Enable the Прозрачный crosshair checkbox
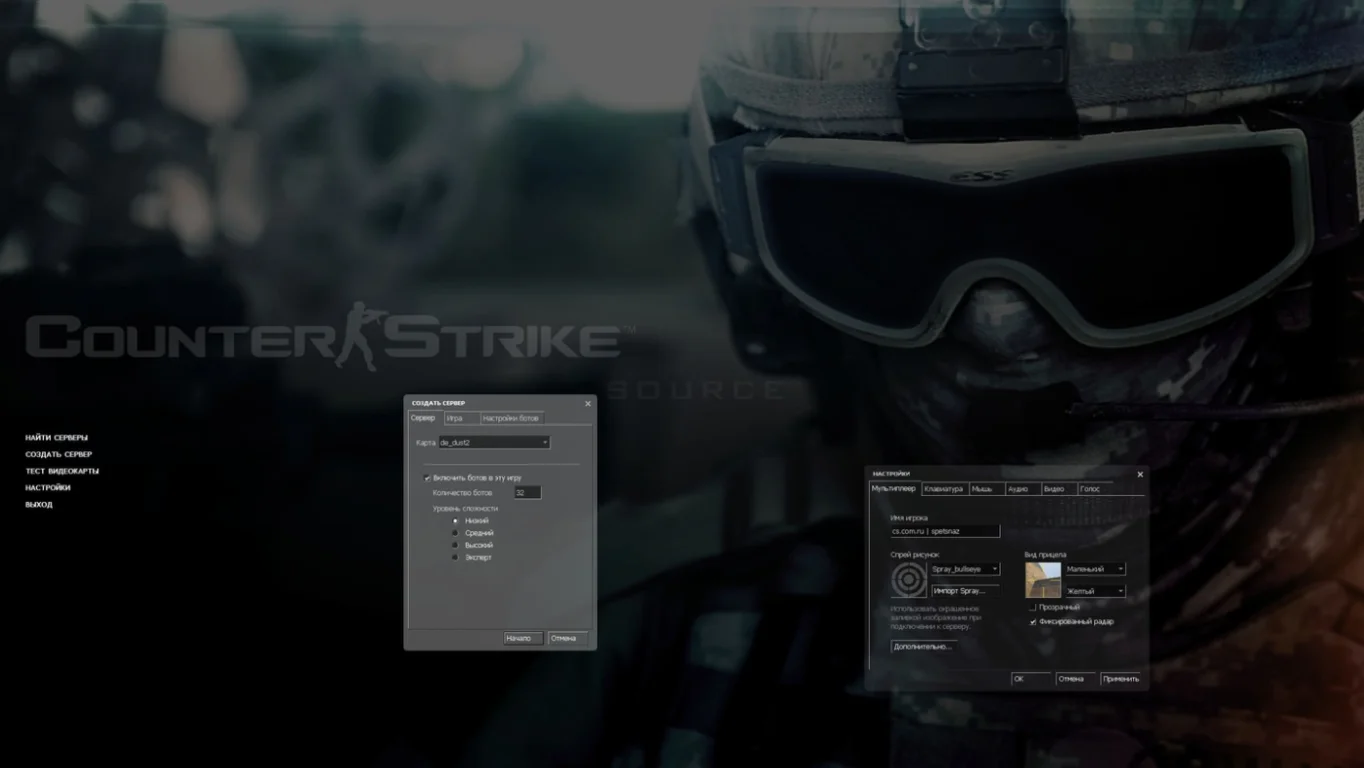Viewport: 1364px width, 768px height. pyautogui.click(x=1032, y=607)
